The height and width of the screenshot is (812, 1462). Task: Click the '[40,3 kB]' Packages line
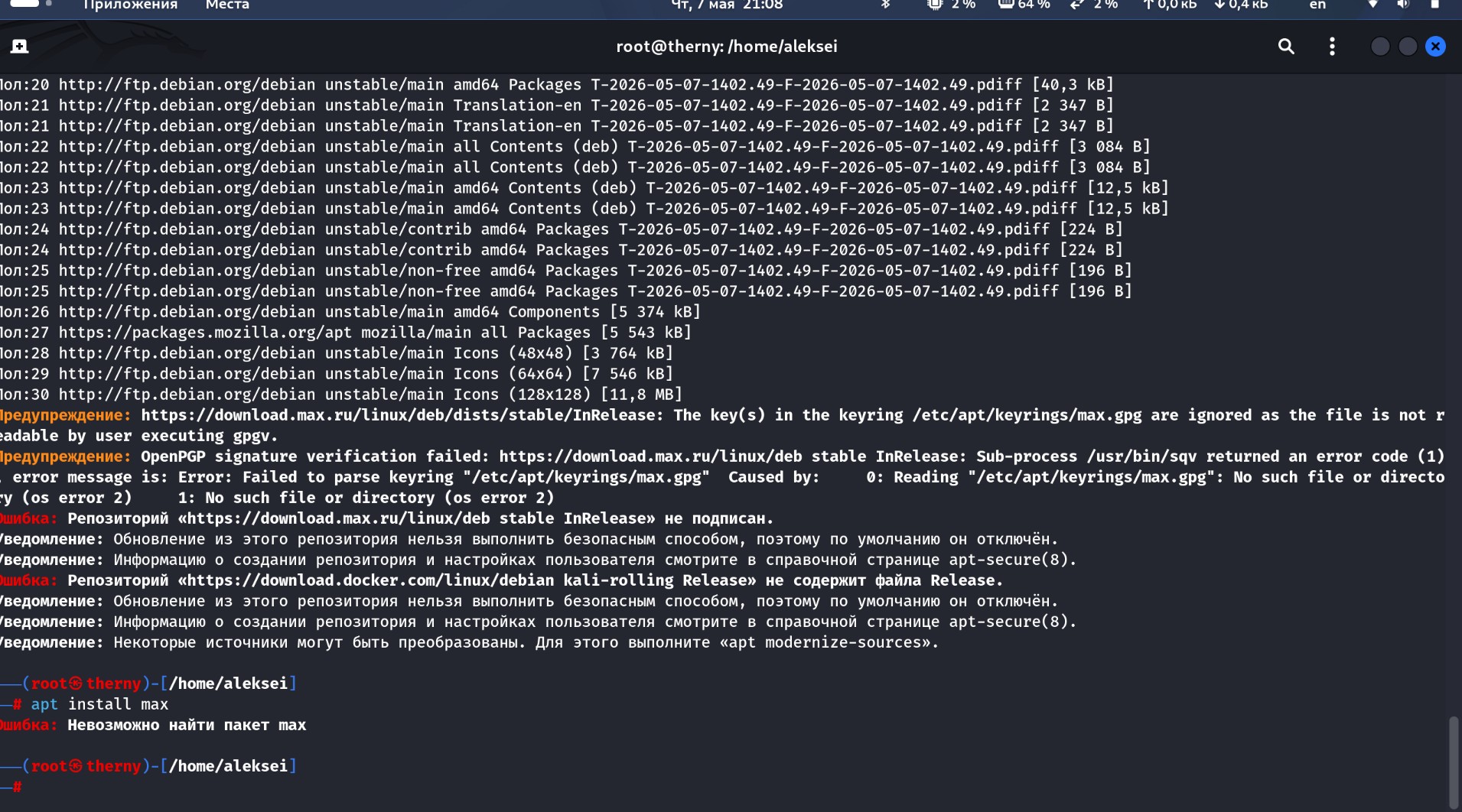pos(557,85)
